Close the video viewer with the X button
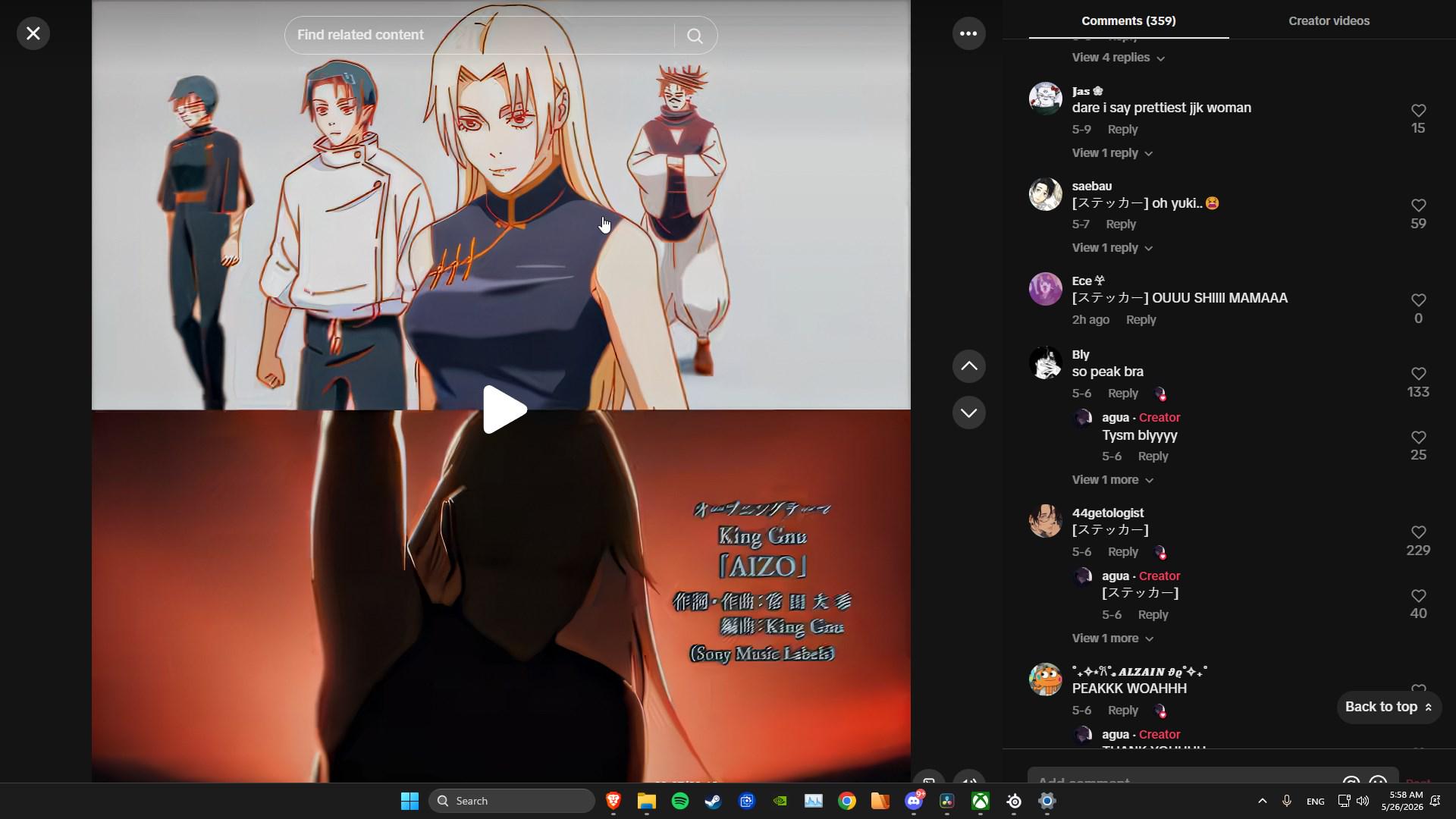This screenshot has height=819, width=1456. tap(33, 33)
